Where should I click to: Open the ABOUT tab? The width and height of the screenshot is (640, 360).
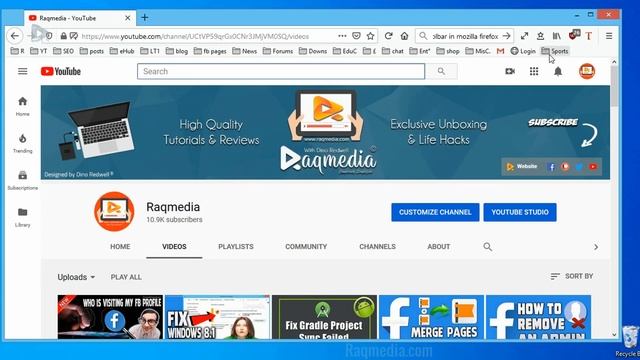pos(438,247)
